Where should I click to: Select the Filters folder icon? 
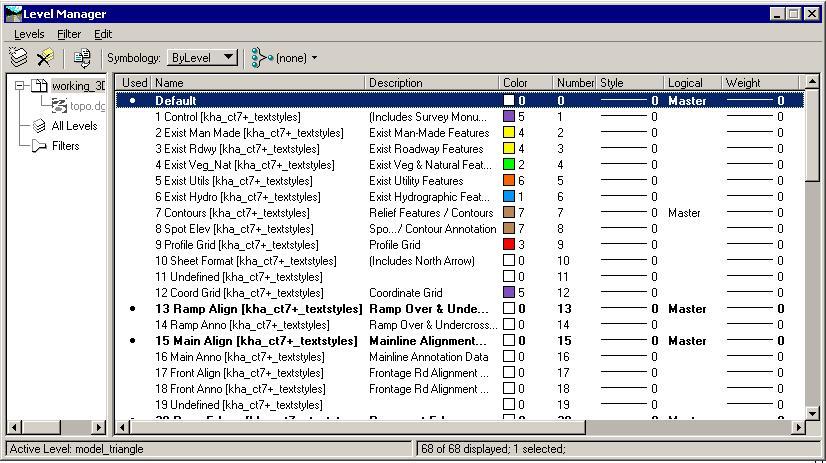point(40,146)
